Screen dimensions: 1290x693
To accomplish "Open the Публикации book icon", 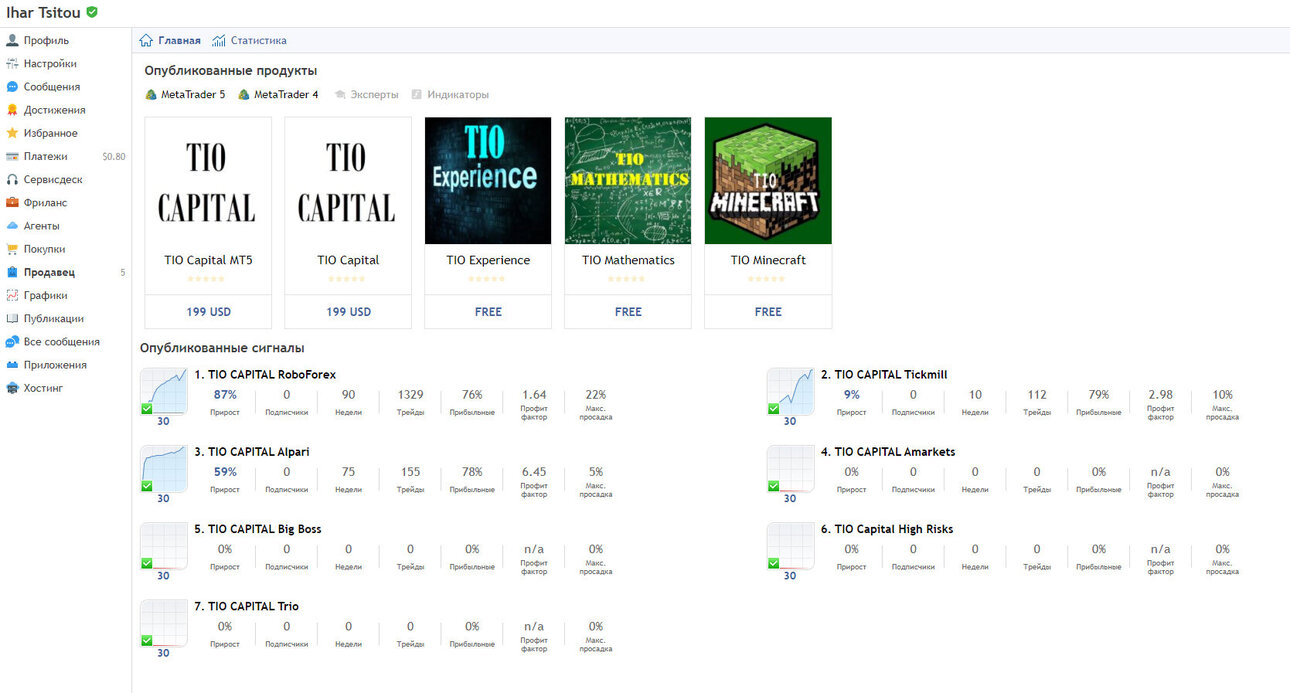I will pos(12,318).
